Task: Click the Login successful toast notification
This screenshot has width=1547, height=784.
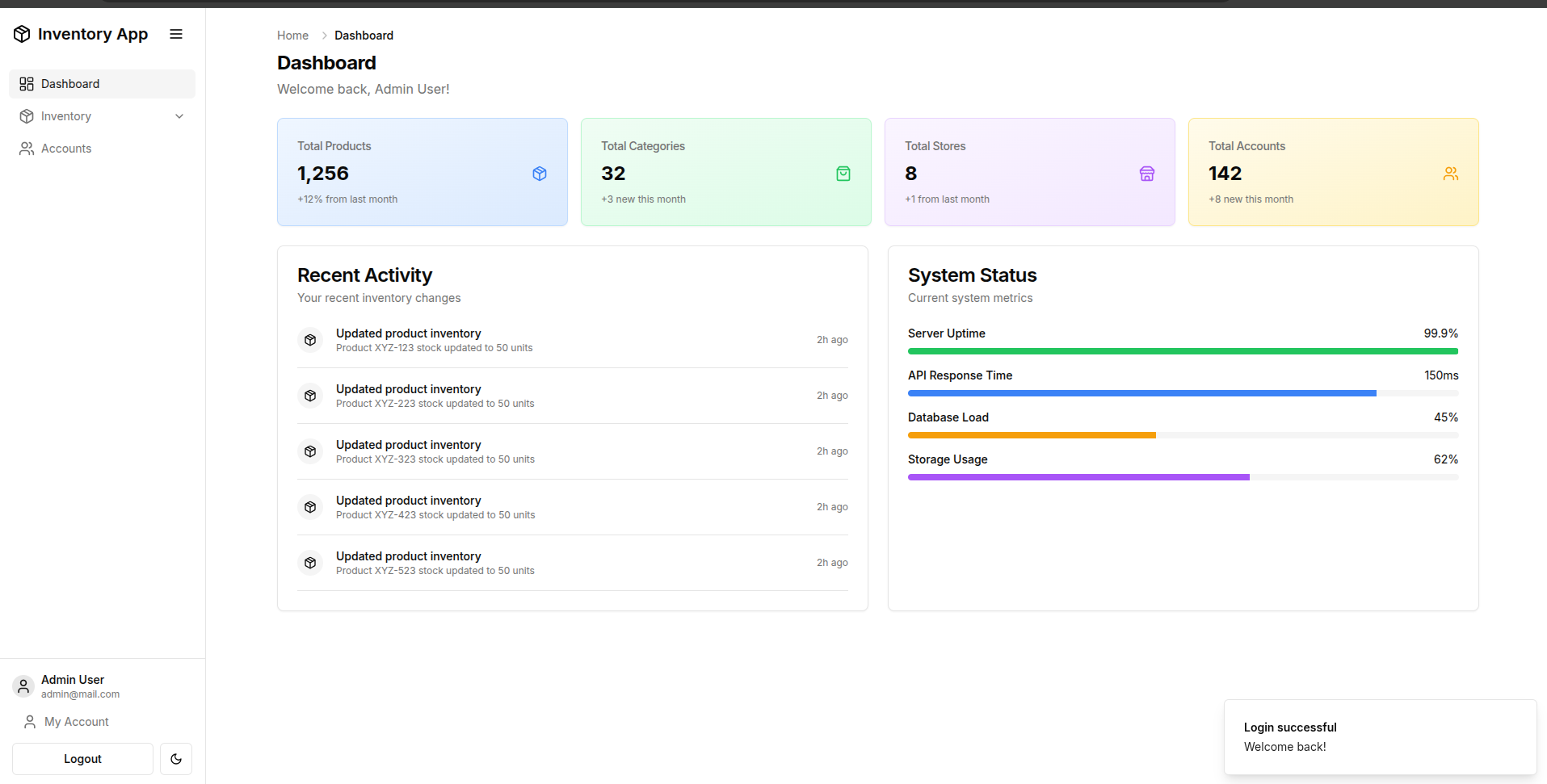Action: tap(1380, 737)
